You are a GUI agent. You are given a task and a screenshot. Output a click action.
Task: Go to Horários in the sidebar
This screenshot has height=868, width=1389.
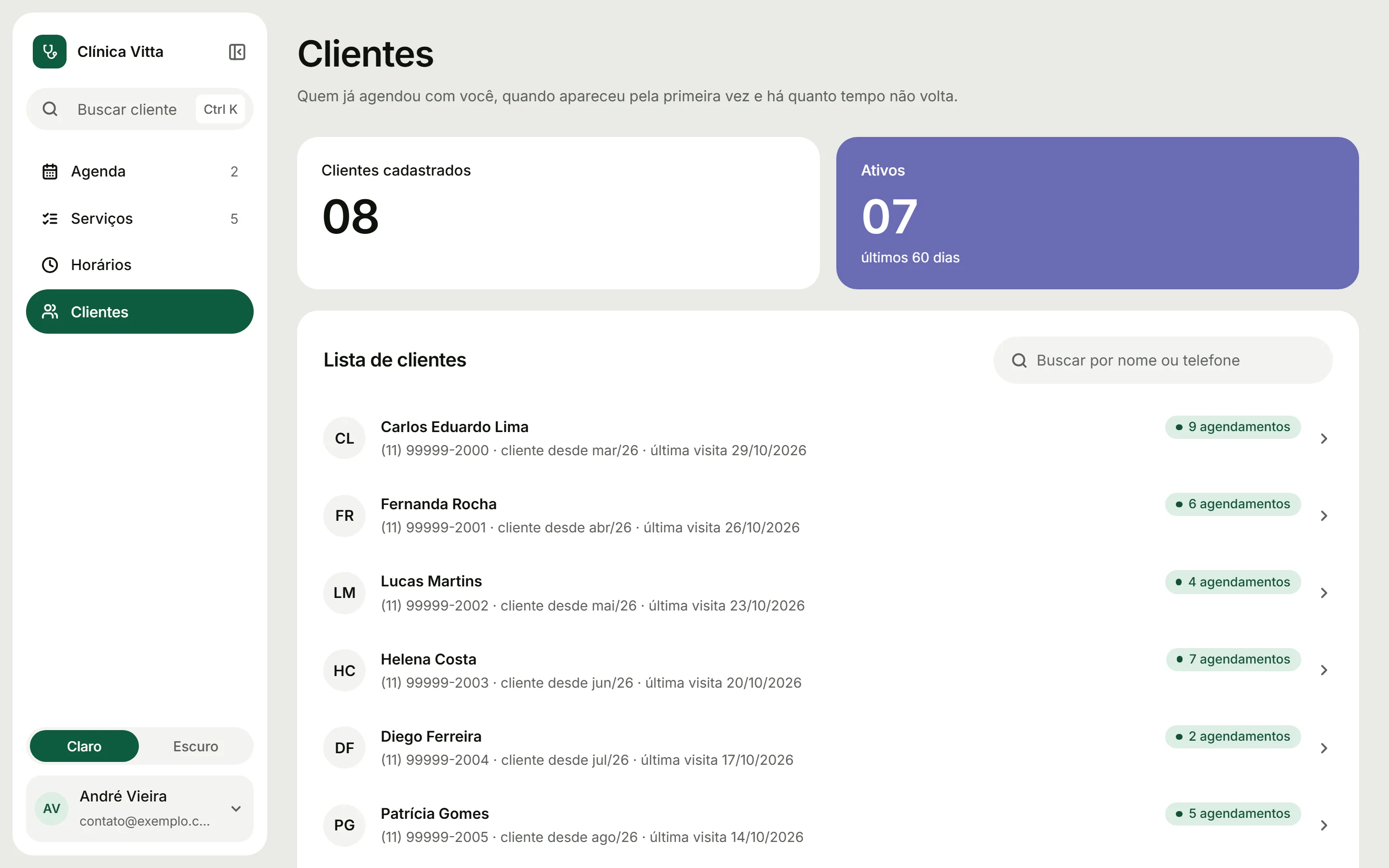[x=139, y=265]
